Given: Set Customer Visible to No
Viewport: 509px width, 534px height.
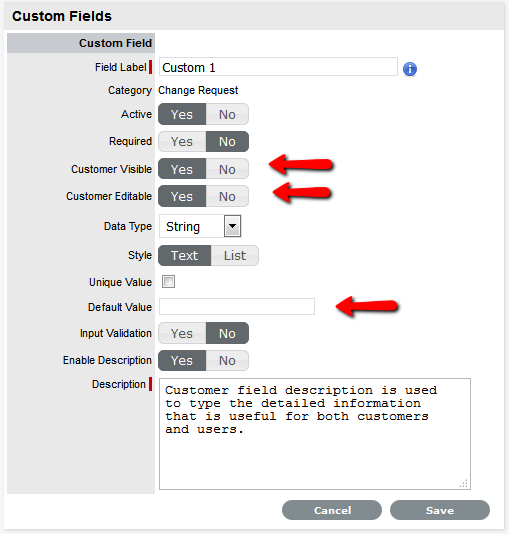Looking at the screenshot, I should point(227,169).
